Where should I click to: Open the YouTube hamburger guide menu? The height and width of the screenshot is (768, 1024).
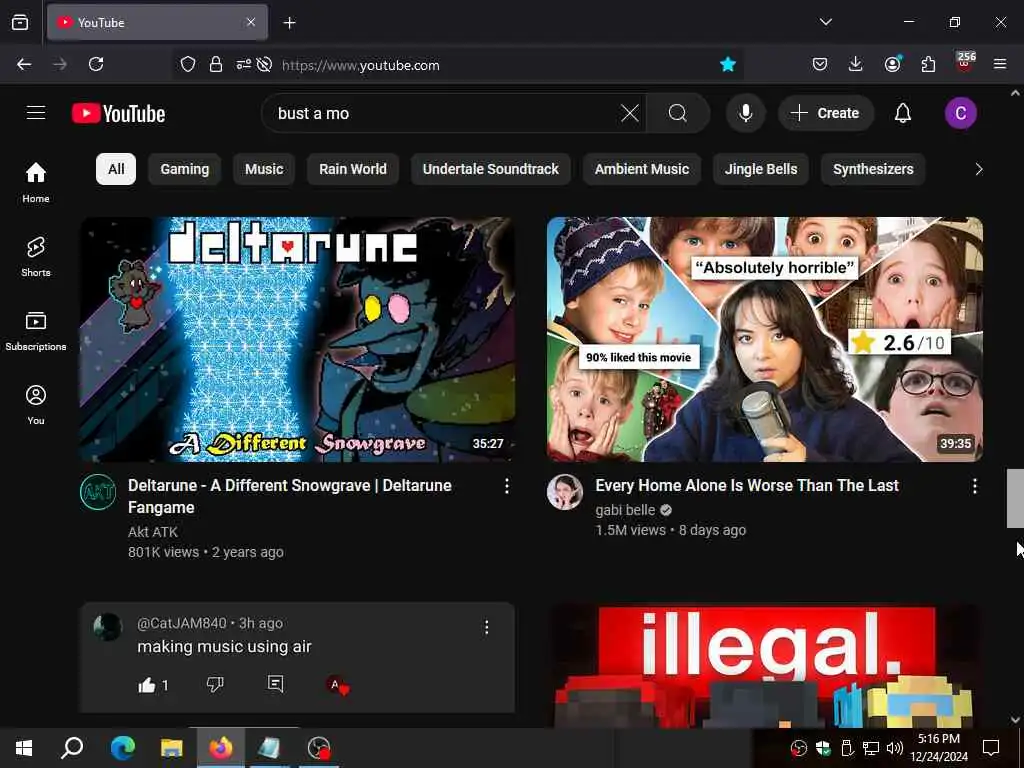pyautogui.click(x=36, y=113)
